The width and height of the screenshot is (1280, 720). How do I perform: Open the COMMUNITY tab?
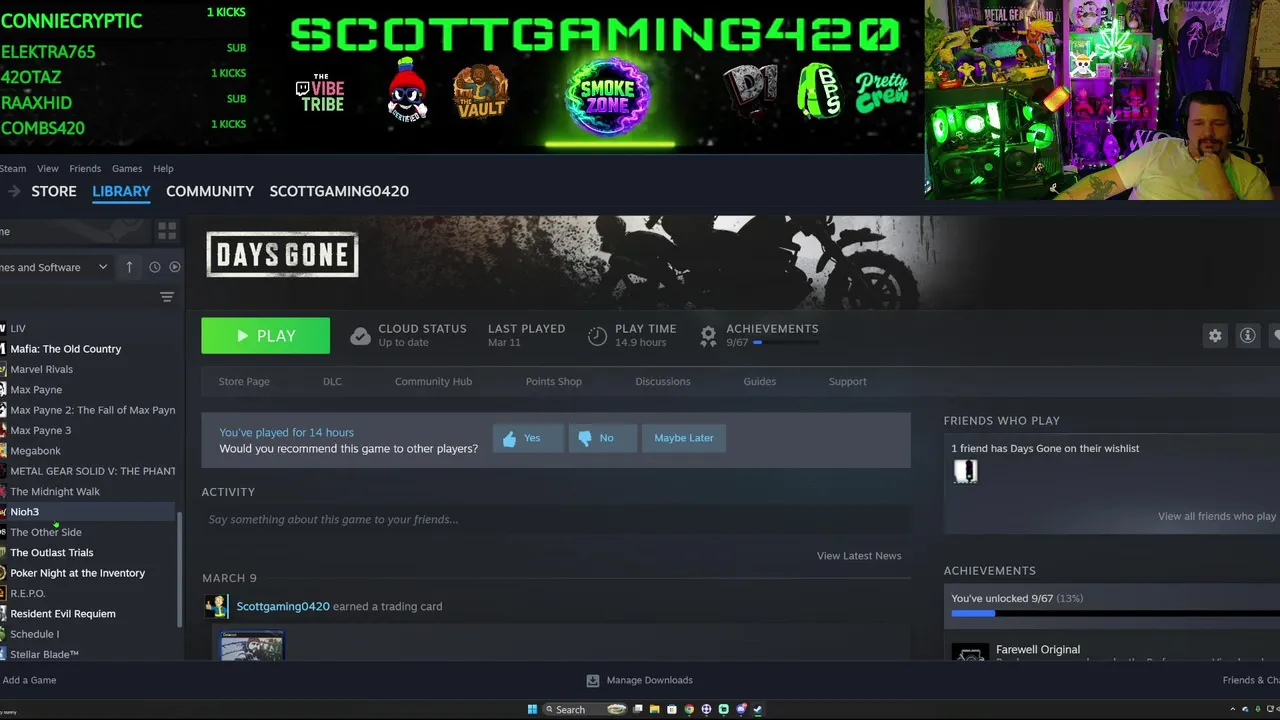click(210, 191)
